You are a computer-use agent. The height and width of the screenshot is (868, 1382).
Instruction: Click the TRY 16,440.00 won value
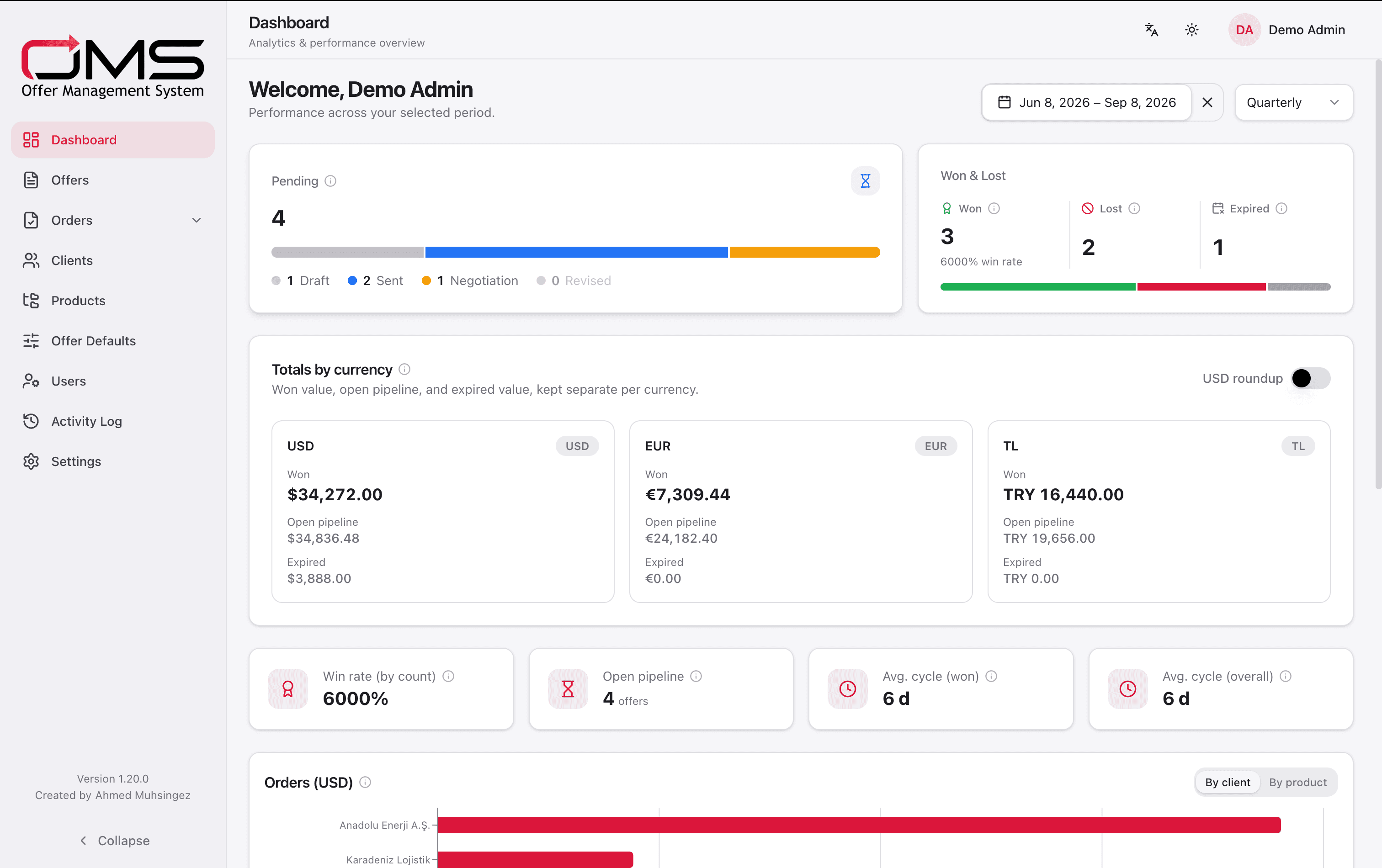coord(1063,494)
